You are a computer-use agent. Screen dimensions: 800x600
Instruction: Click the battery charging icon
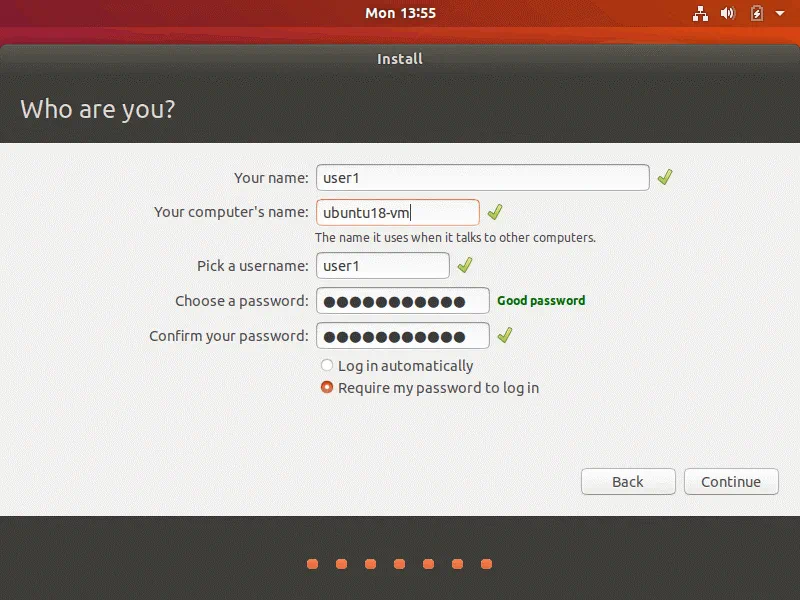(x=757, y=13)
